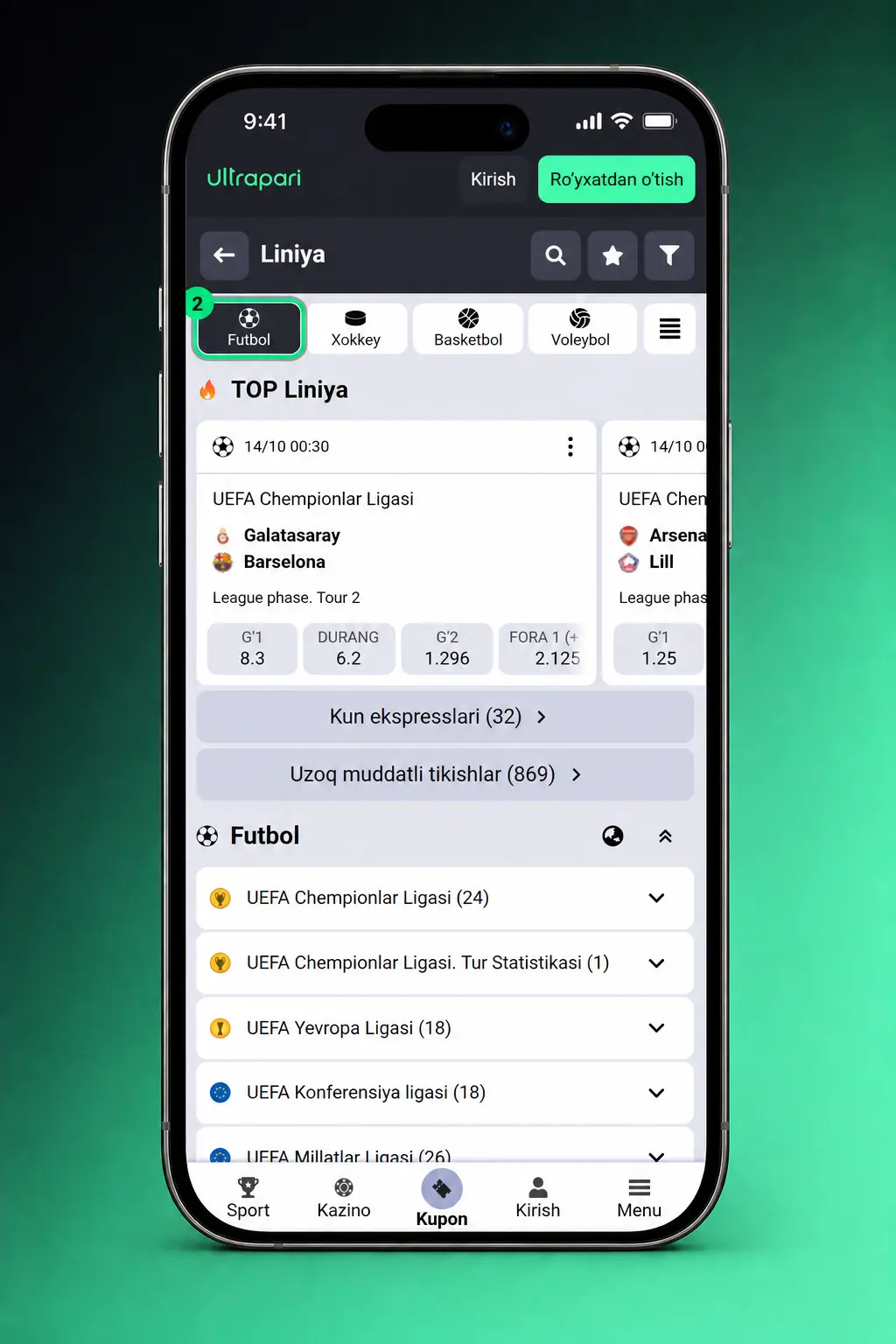Open favorites with the star icon
896x1344 pixels.
click(612, 255)
